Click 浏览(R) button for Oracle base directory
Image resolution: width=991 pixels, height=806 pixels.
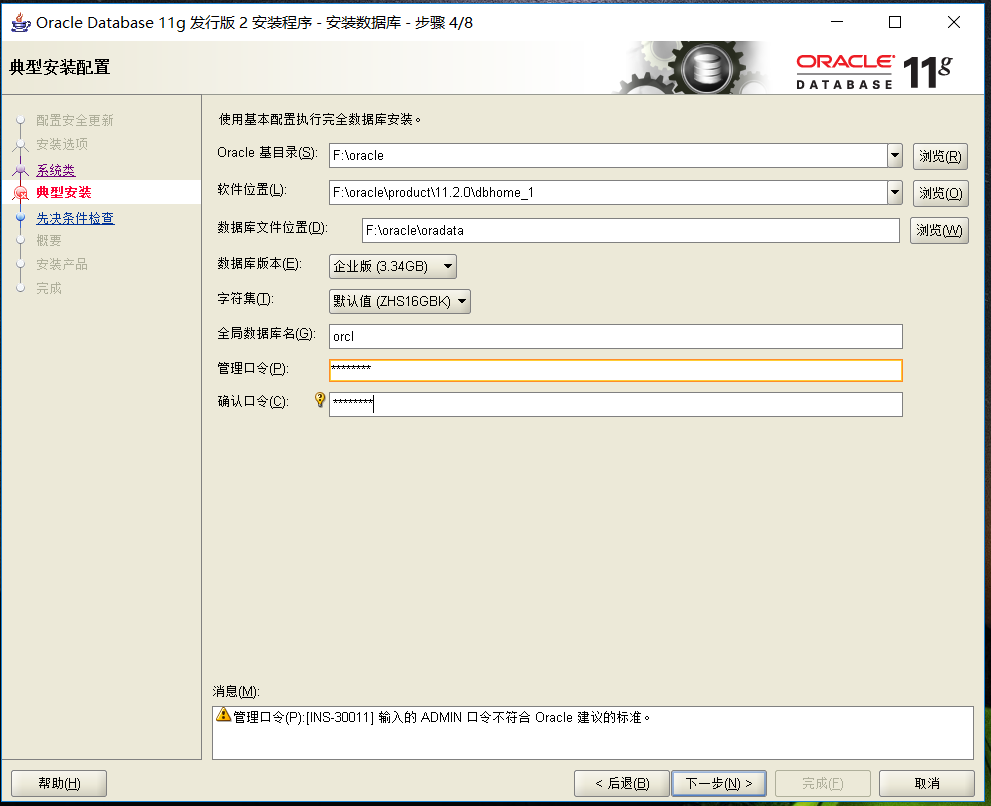(x=940, y=156)
